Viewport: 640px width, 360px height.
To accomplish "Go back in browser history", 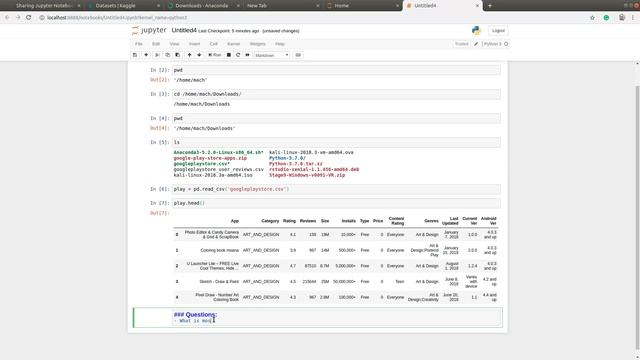I will 7,18.
